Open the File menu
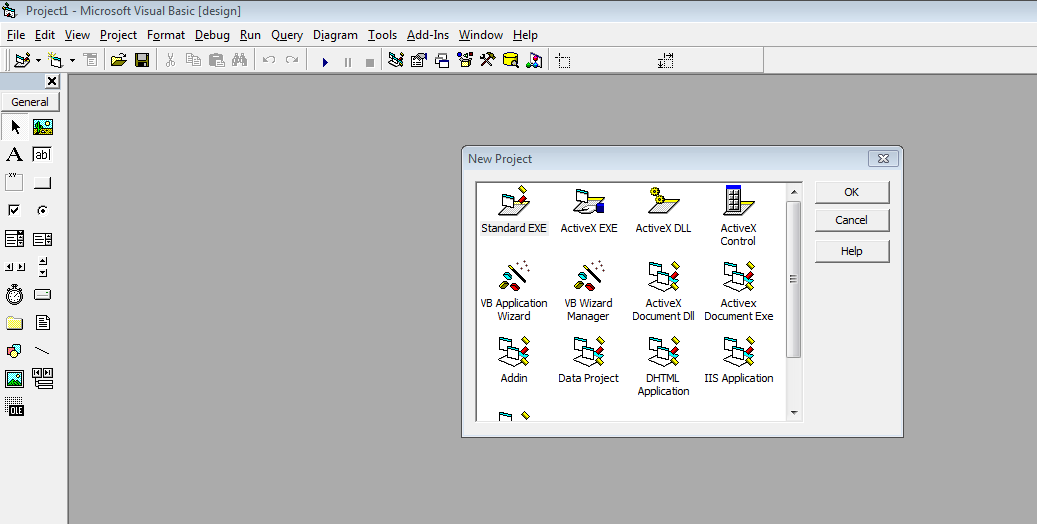 coord(16,35)
